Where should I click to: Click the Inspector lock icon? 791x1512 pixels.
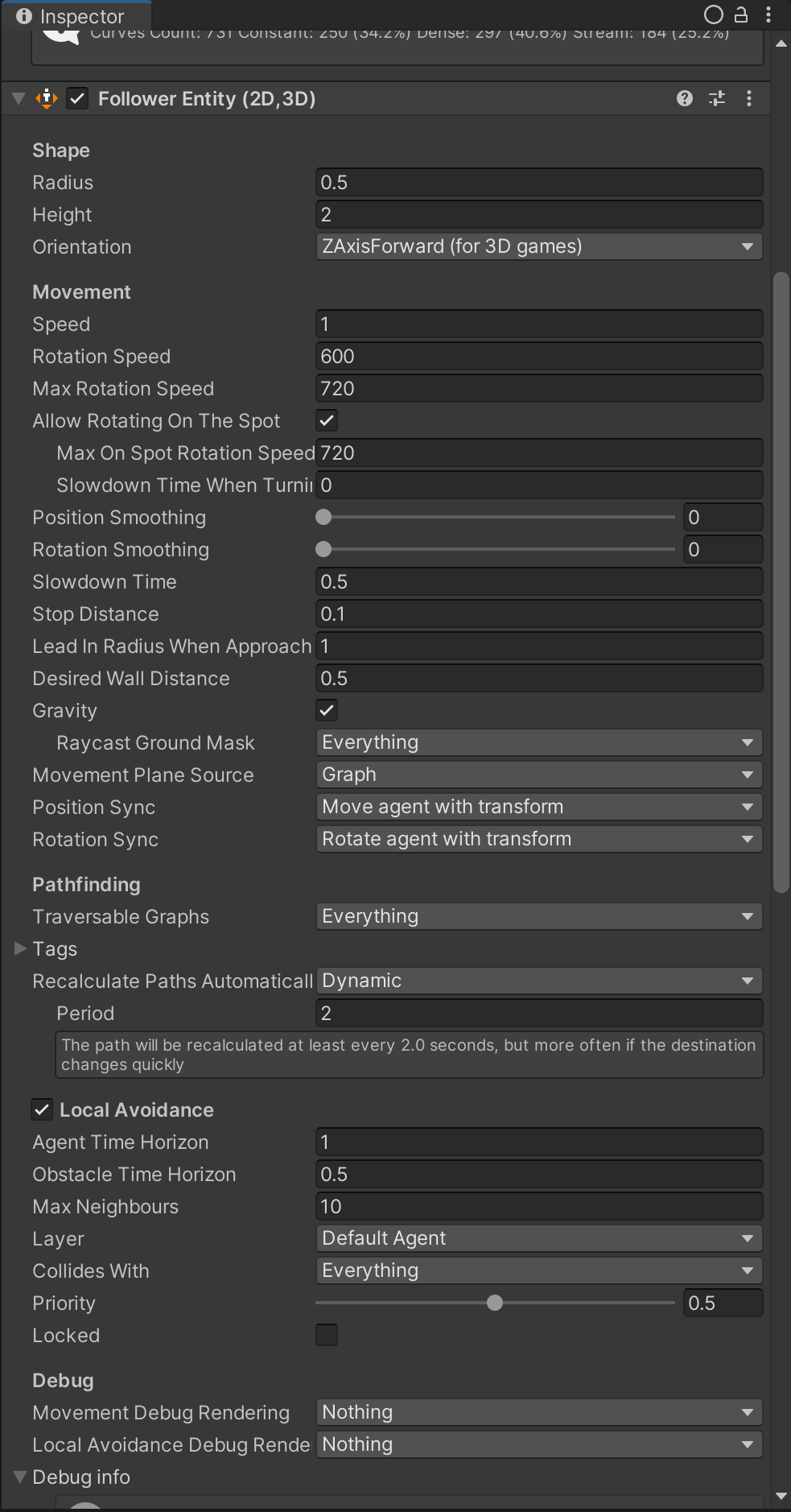741,14
